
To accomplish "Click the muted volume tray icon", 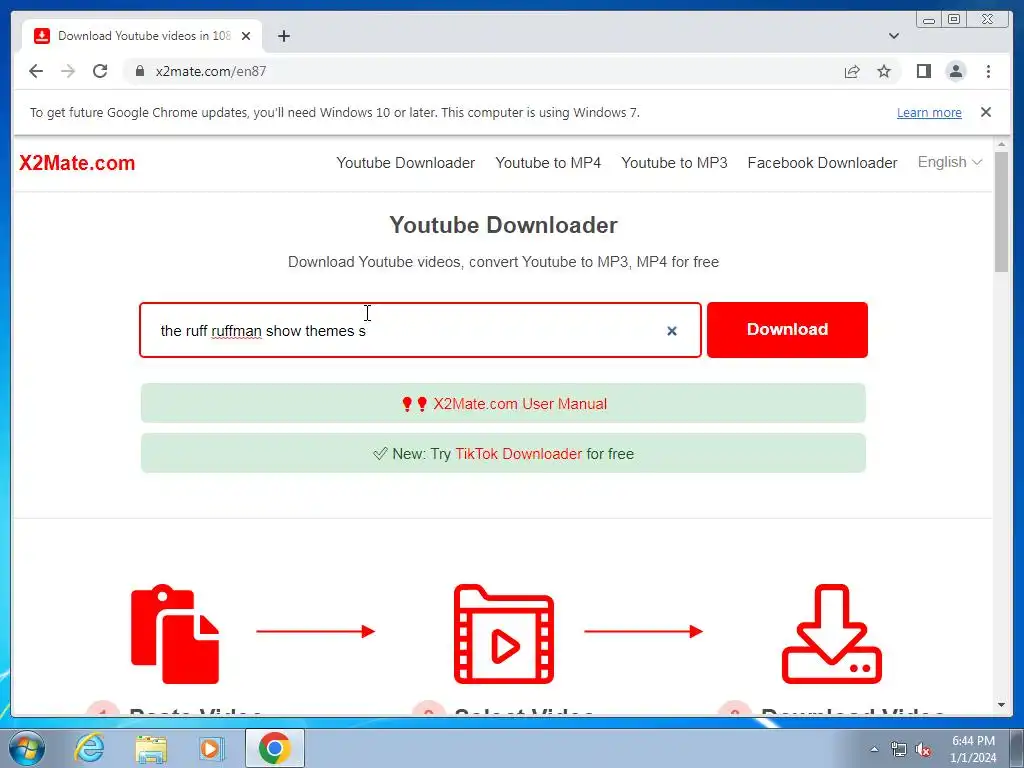I will click(923, 749).
